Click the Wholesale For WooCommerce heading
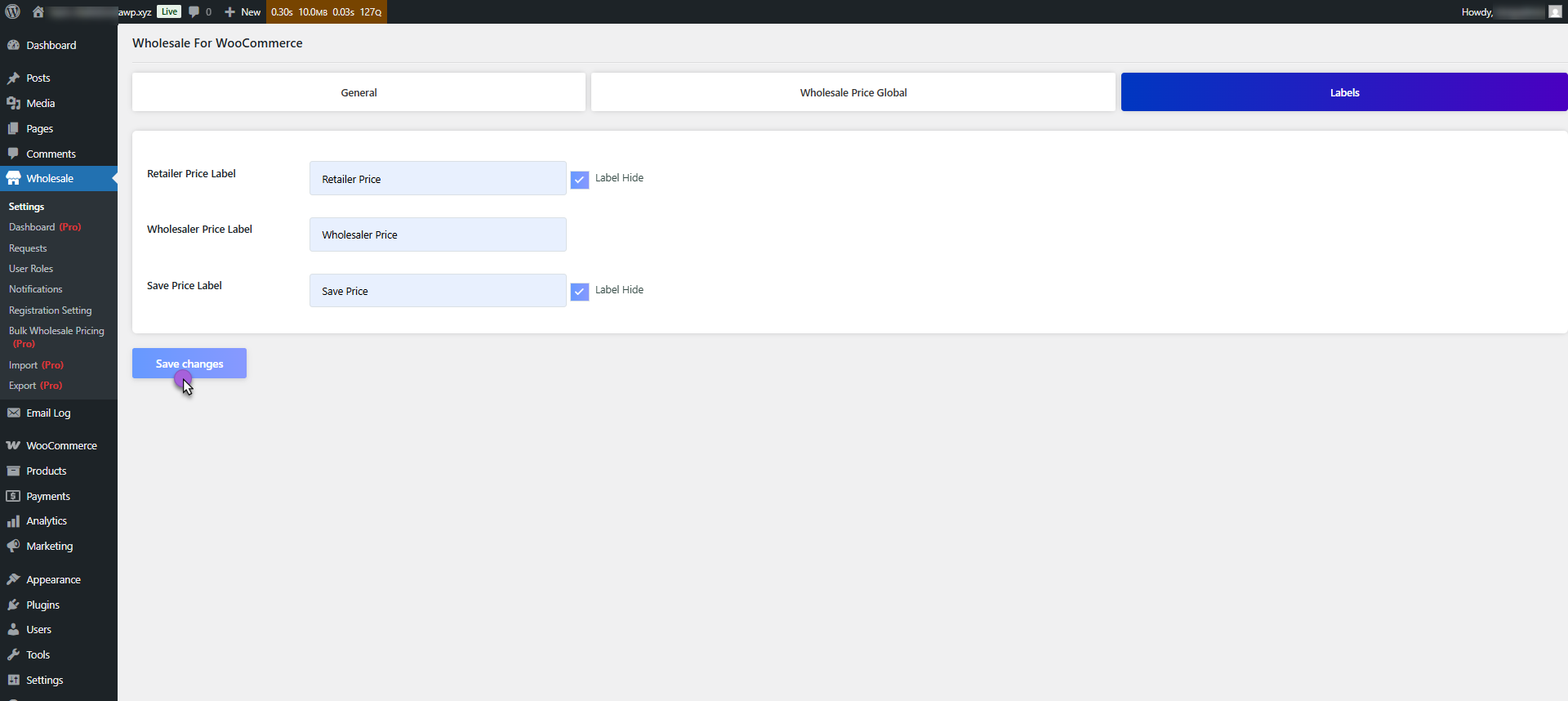The height and width of the screenshot is (701, 1568). point(217,43)
